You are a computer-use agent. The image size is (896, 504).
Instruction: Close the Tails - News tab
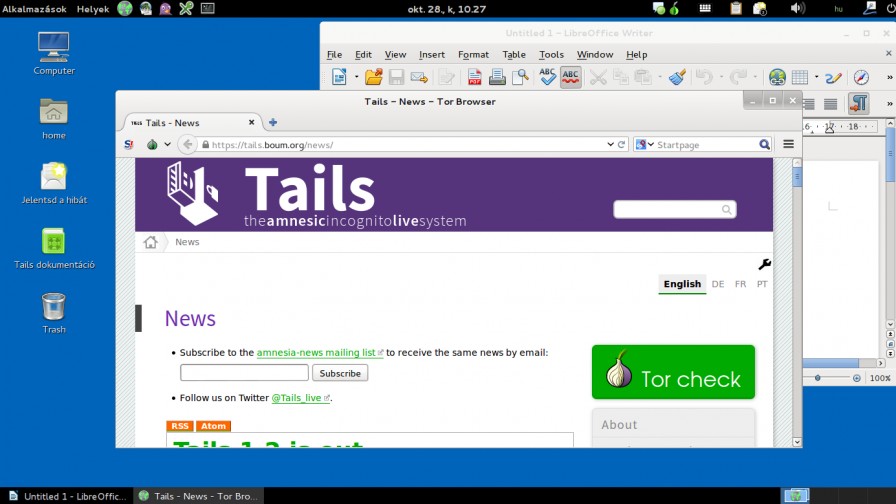[251, 122]
